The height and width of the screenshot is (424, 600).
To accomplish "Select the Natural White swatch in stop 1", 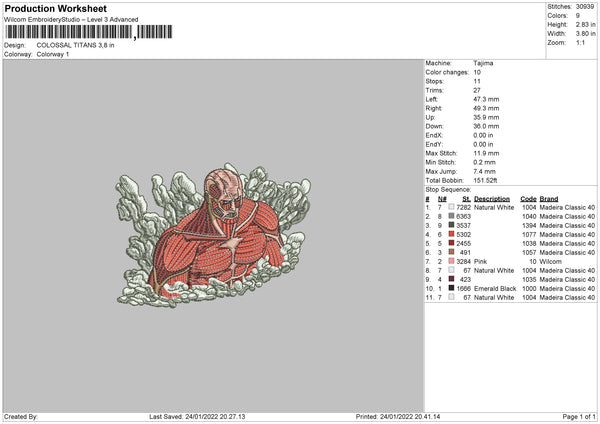I will pos(452,207).
